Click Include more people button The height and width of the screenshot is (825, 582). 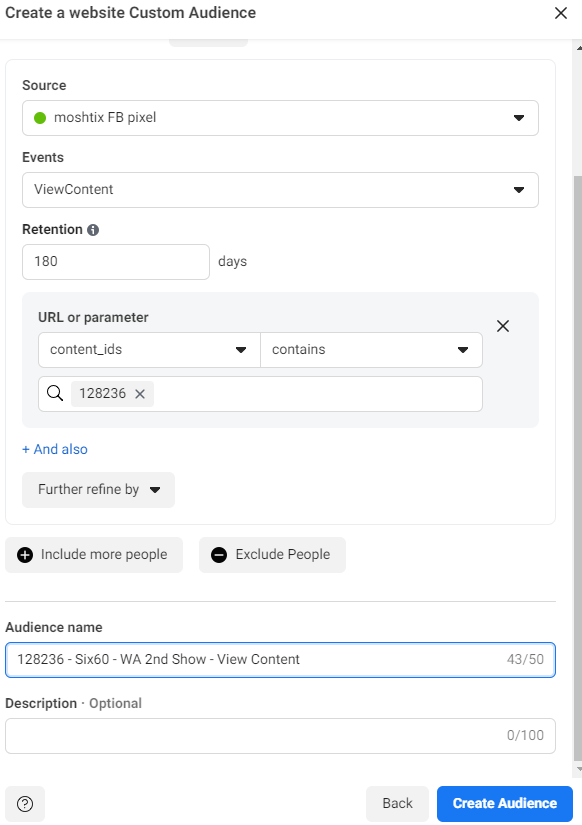[x=94, y=555]
